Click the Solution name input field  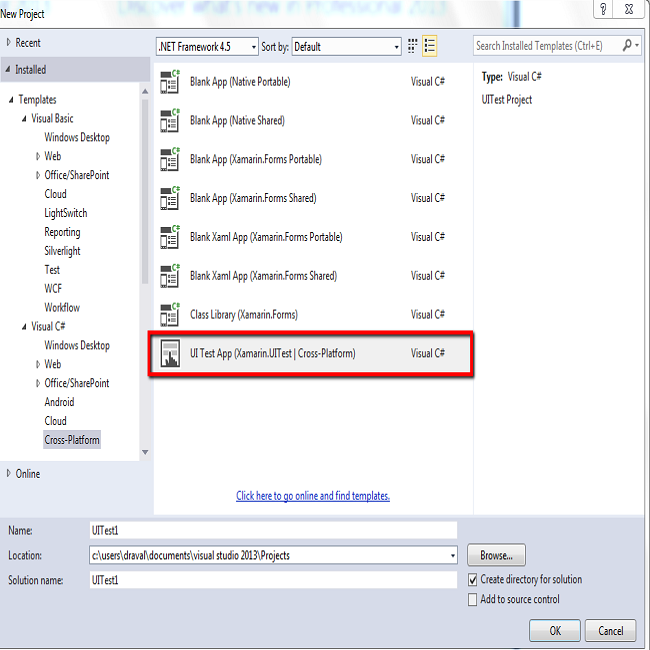(273, 580)
